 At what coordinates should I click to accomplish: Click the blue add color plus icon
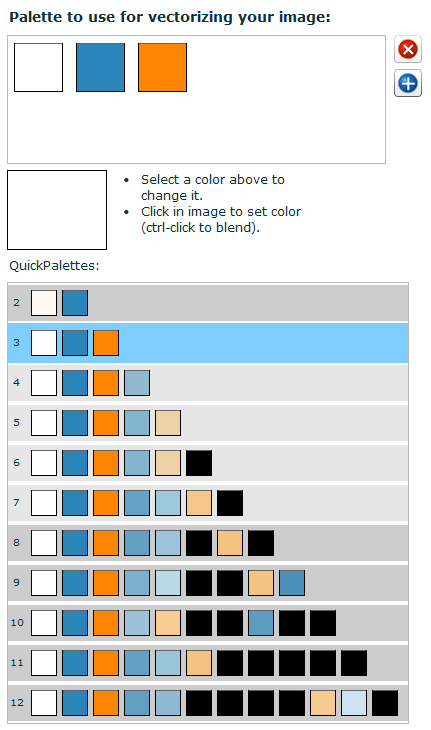tap(408, 83)
